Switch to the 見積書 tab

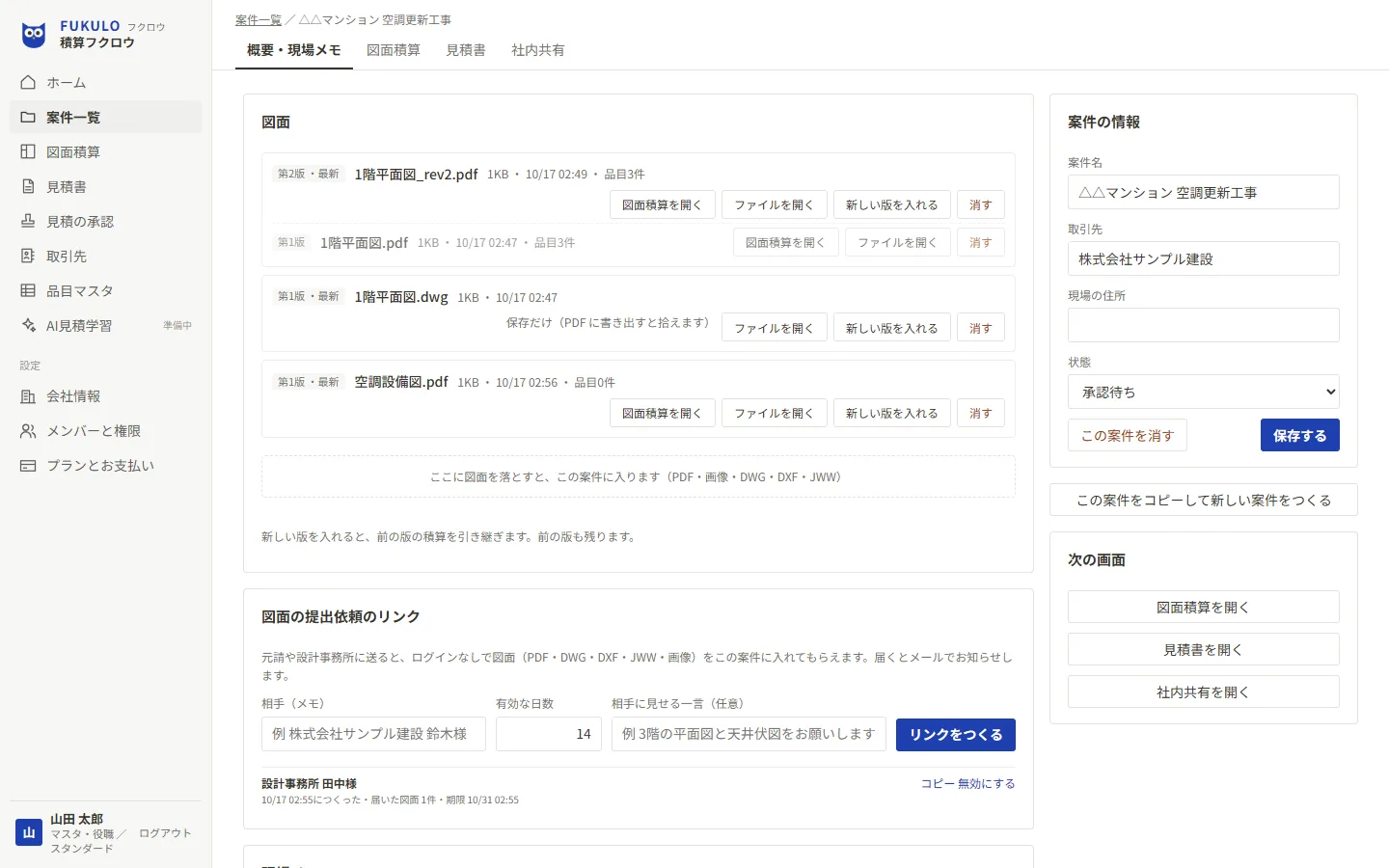(x=466, y=50)
